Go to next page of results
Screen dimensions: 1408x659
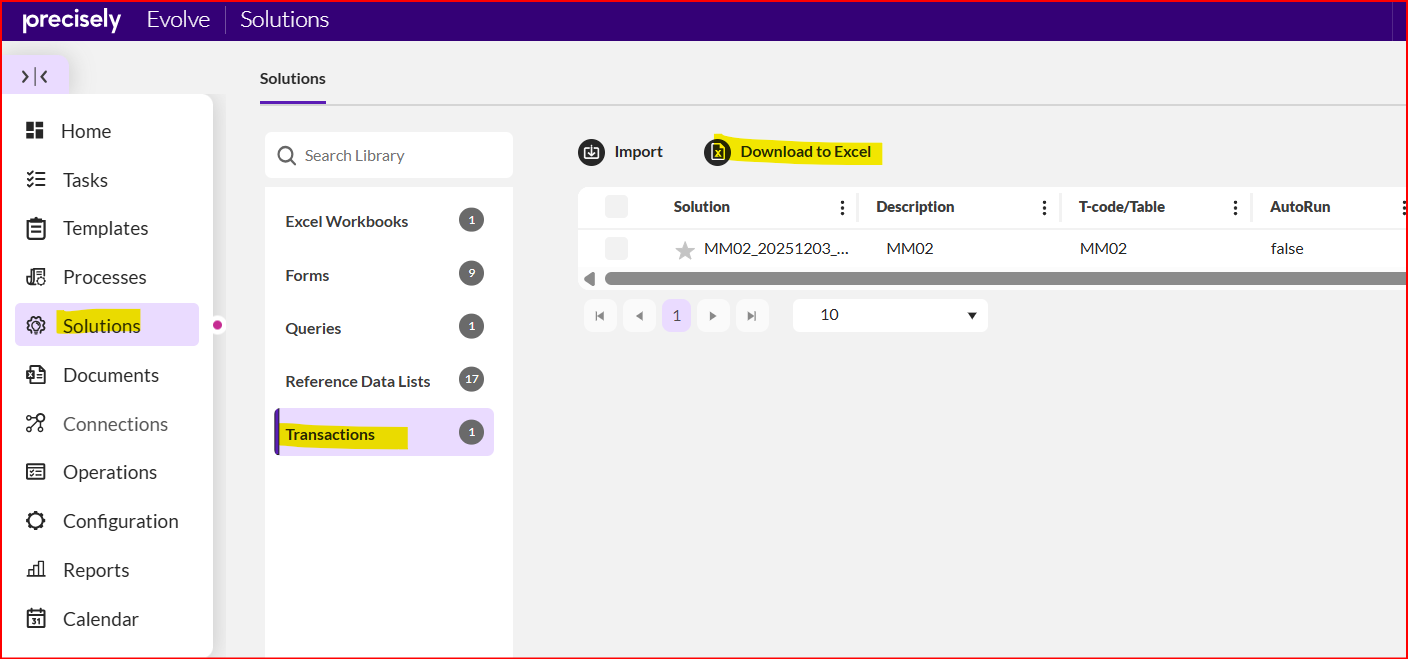713,316
